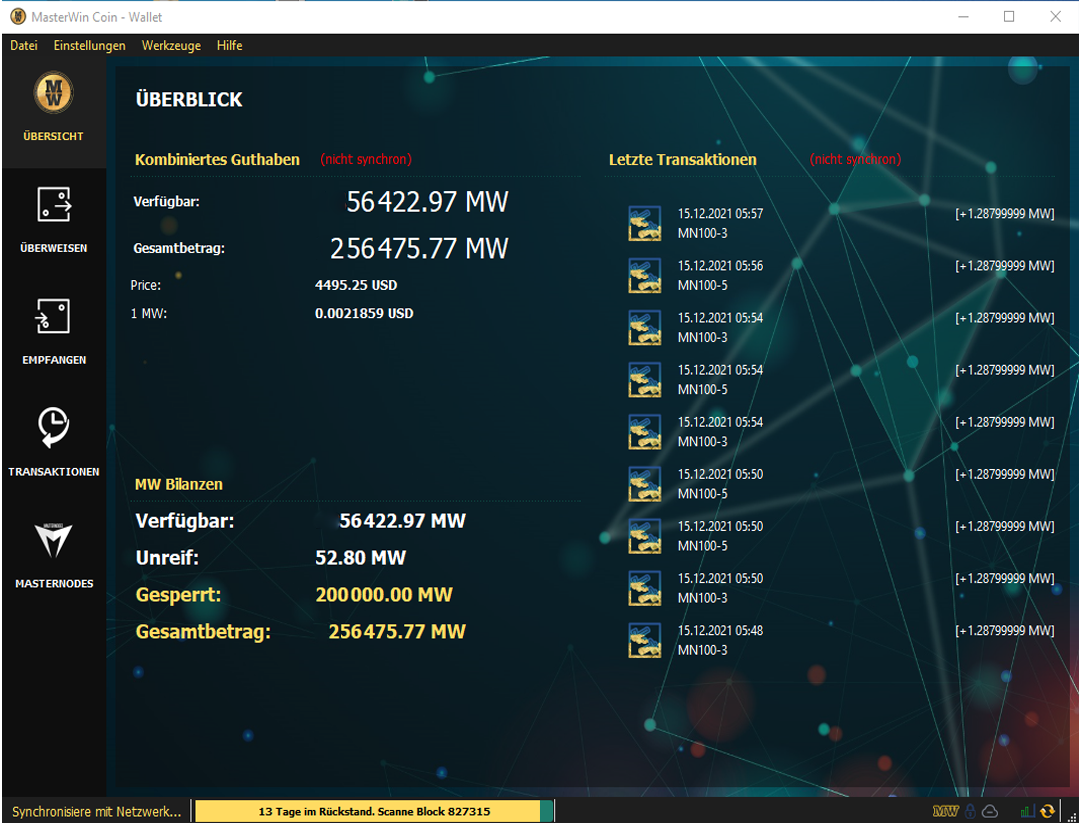Image resolution: width=1079 pixels, height=823 pixels.
Task: Open the Empfangen receive page
Action: coord(54,332)
